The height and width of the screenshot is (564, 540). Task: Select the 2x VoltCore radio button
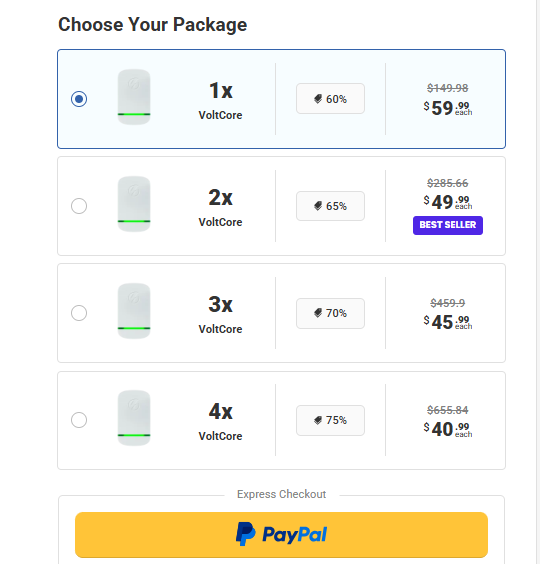pos(79,206)
